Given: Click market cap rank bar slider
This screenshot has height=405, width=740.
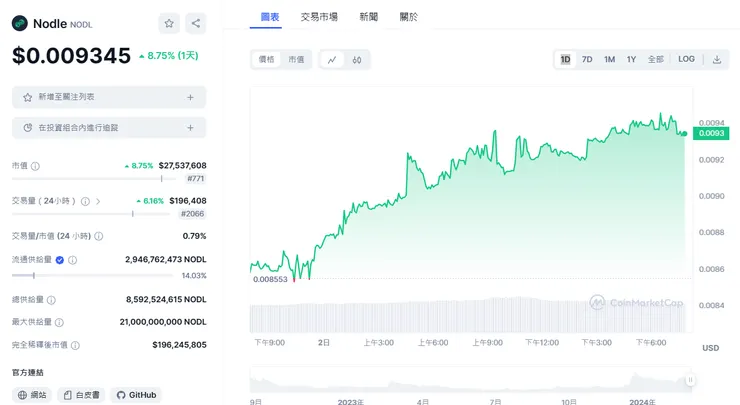Looking at the screenshot, I should pos(94,179).
